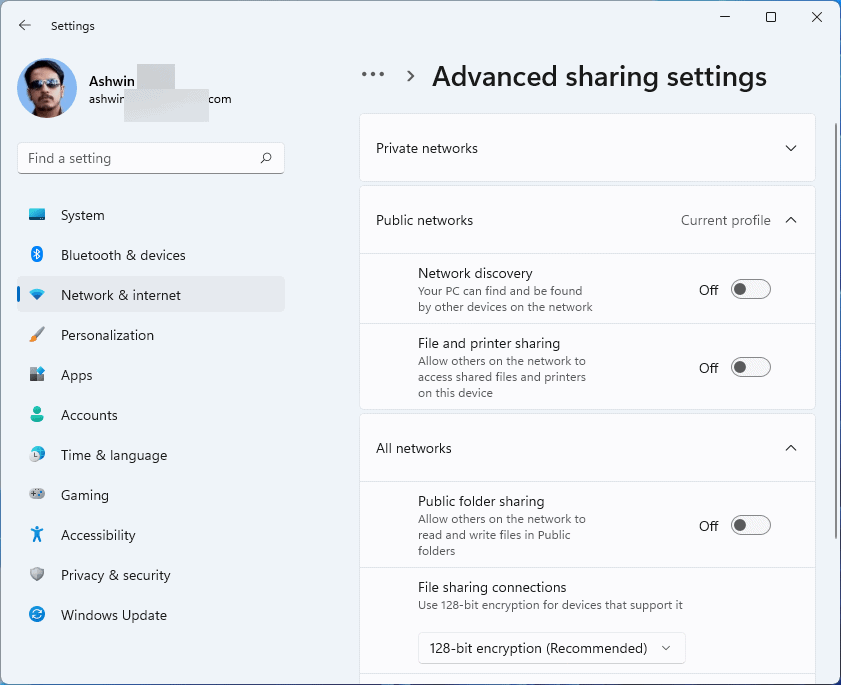
Task: Click the back arrow in Settings
Action: tap(25, 25)
